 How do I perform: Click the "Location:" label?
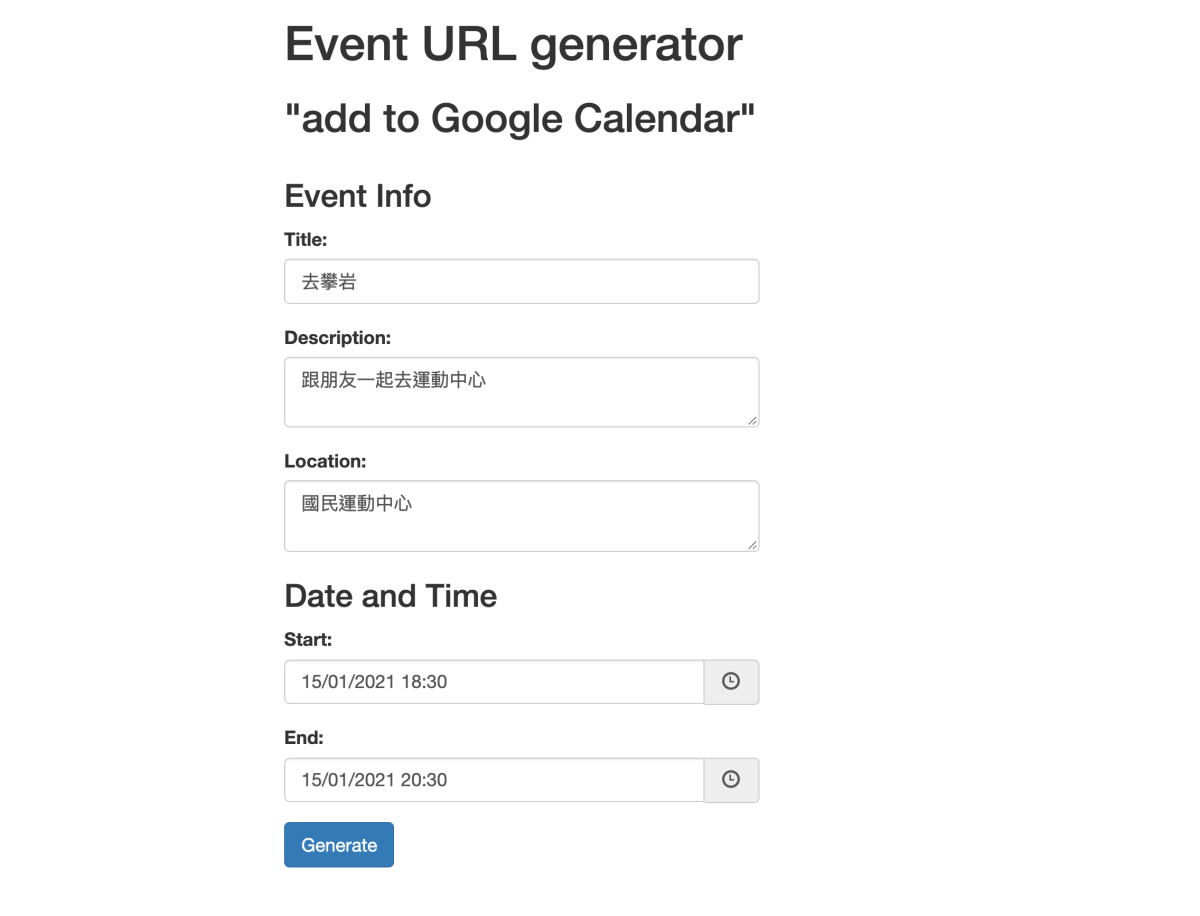pyautogui.click(x=325, y=462)
